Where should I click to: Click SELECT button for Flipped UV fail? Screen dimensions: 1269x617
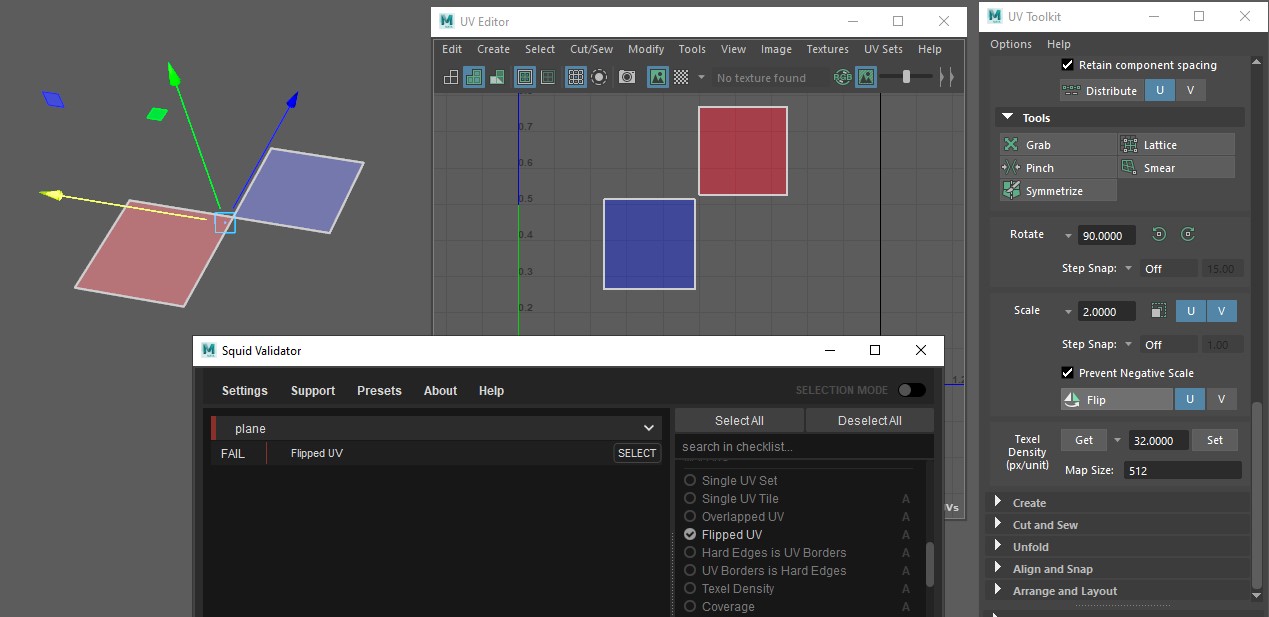click(637, 453)
